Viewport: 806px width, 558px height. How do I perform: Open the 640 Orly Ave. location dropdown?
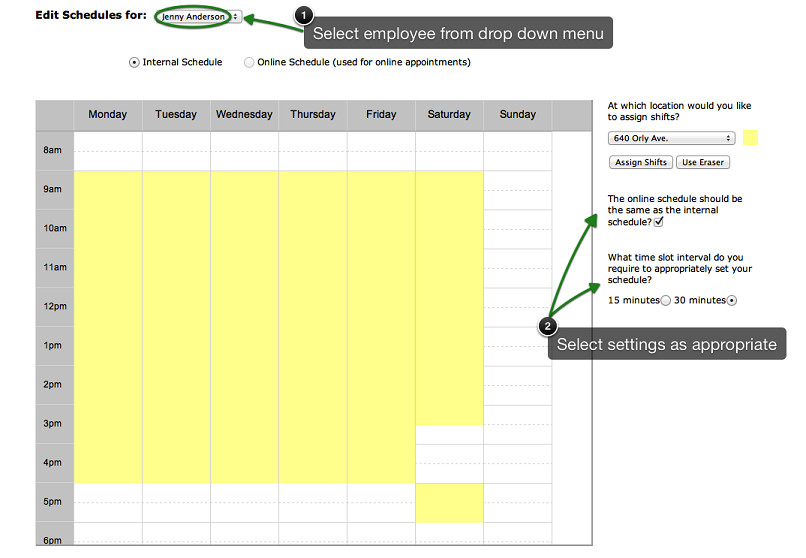671,138
